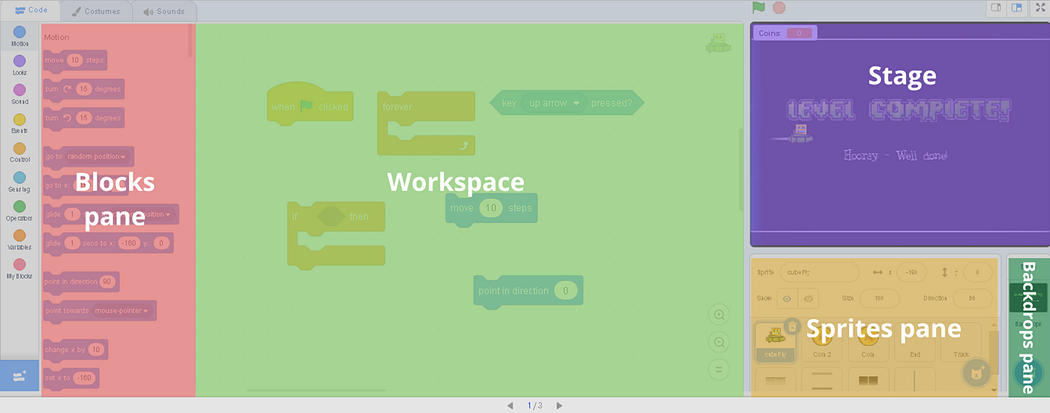Screen dimensions: 1050x413
Task: Edit the sprite Size field
Action: [x=879, y=299]
